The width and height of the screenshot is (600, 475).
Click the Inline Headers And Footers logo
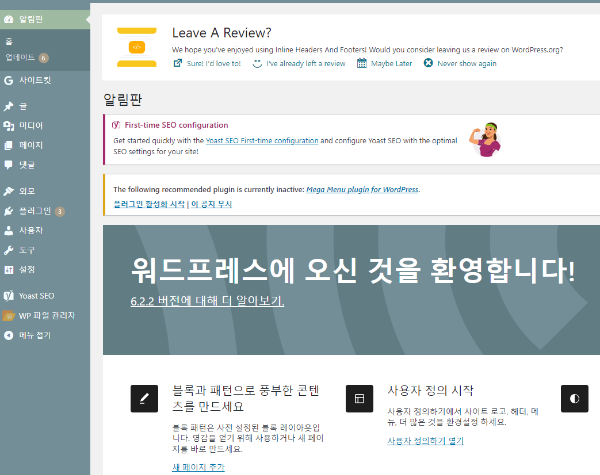pos(137,47)
